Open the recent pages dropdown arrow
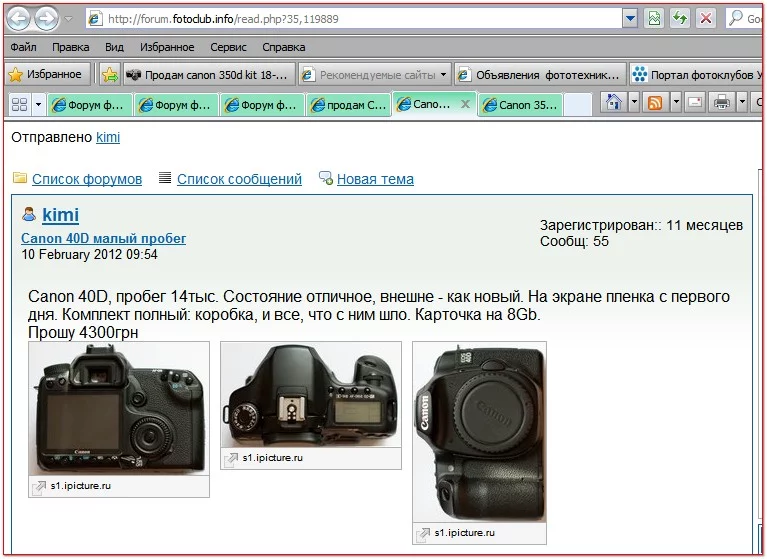The image size is (767, 559). (x=68, y=19)
